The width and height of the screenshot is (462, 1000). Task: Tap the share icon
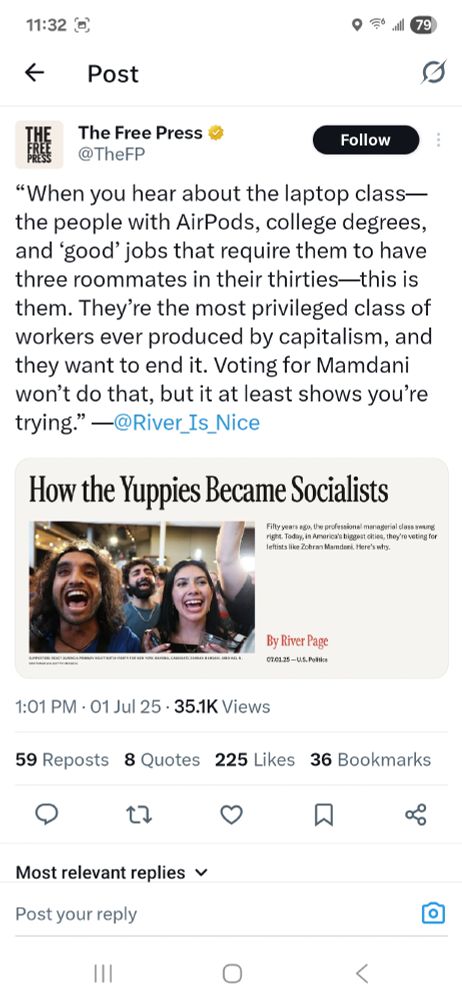[x=415, y=814]
